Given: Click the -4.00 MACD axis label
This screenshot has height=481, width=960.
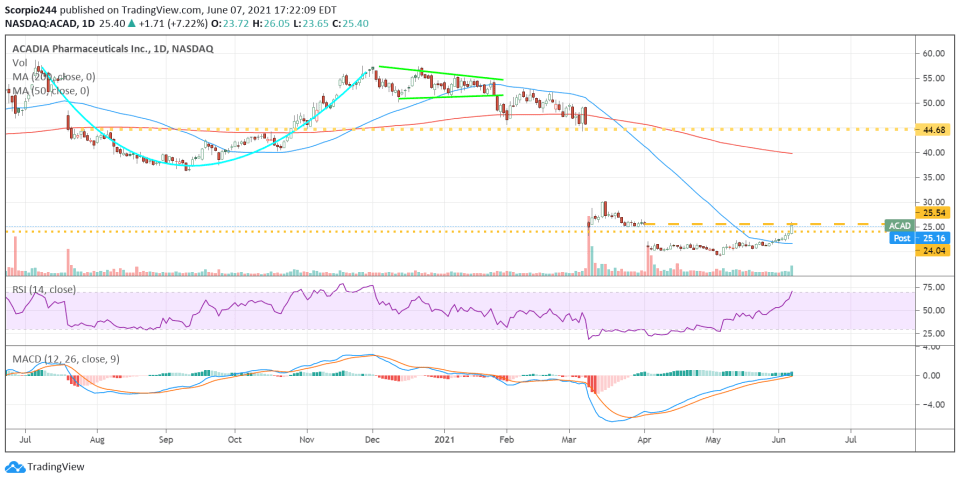Looking at the screenshot, I should 932,405.
